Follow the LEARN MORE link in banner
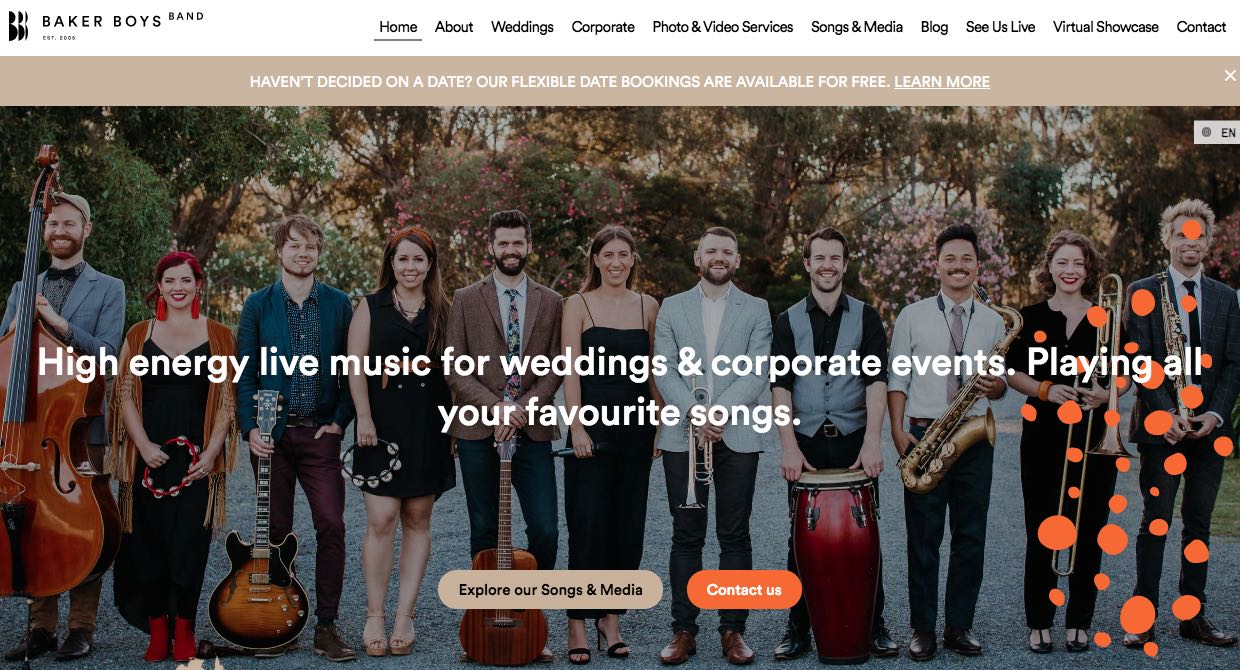Screen dimensions: 1240x670 [x=942, y=82]
